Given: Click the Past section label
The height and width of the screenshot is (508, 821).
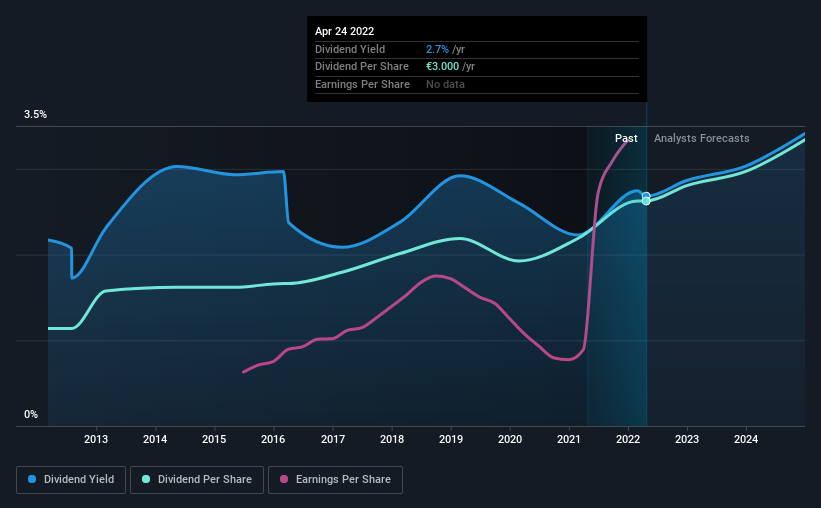Looking at the screenshot, I should 626,138.
